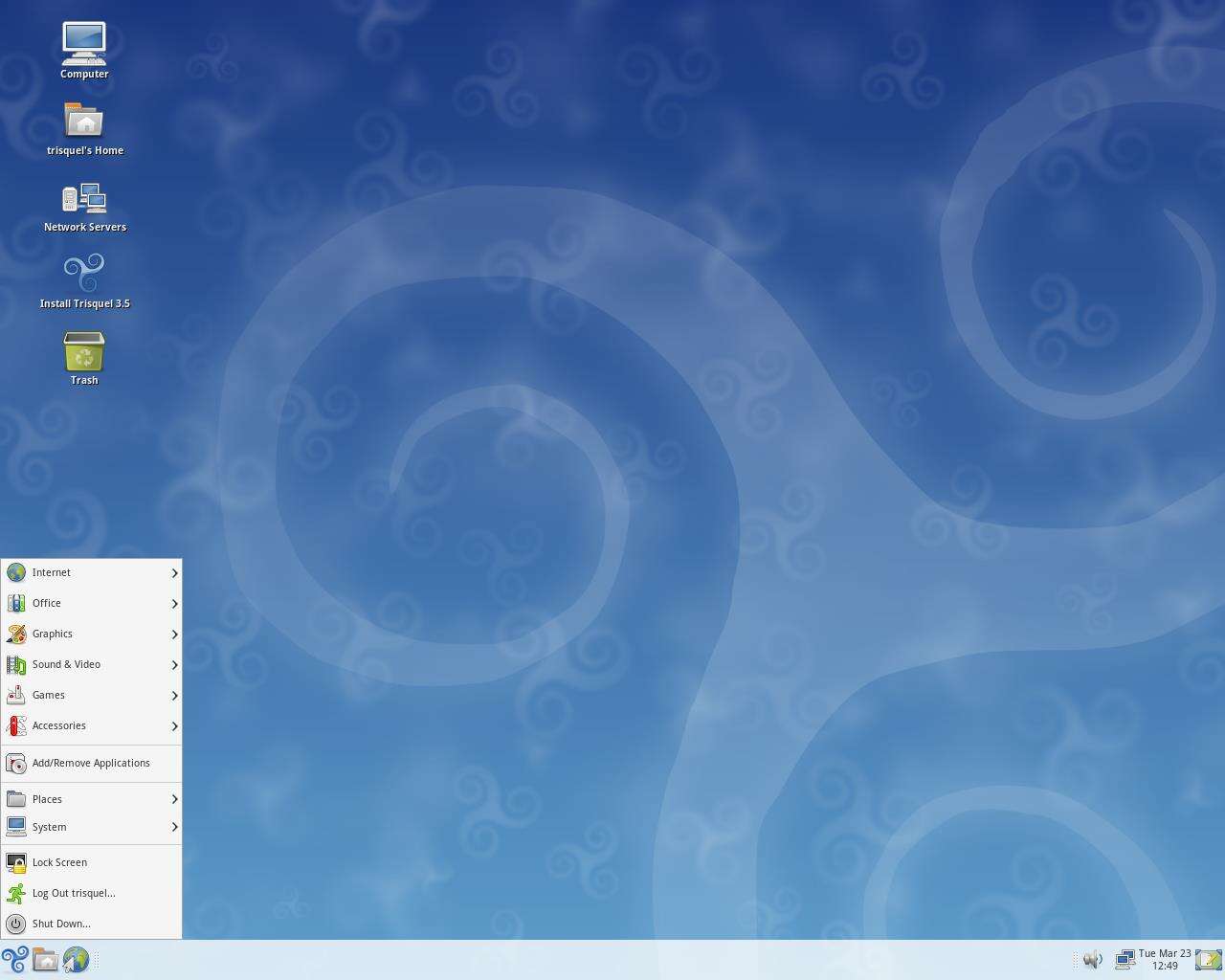Image resolution: width=1225 pixels, height=980 pixels.
Task: Click the monitor icon next to System
Action: tap(16, 827)
